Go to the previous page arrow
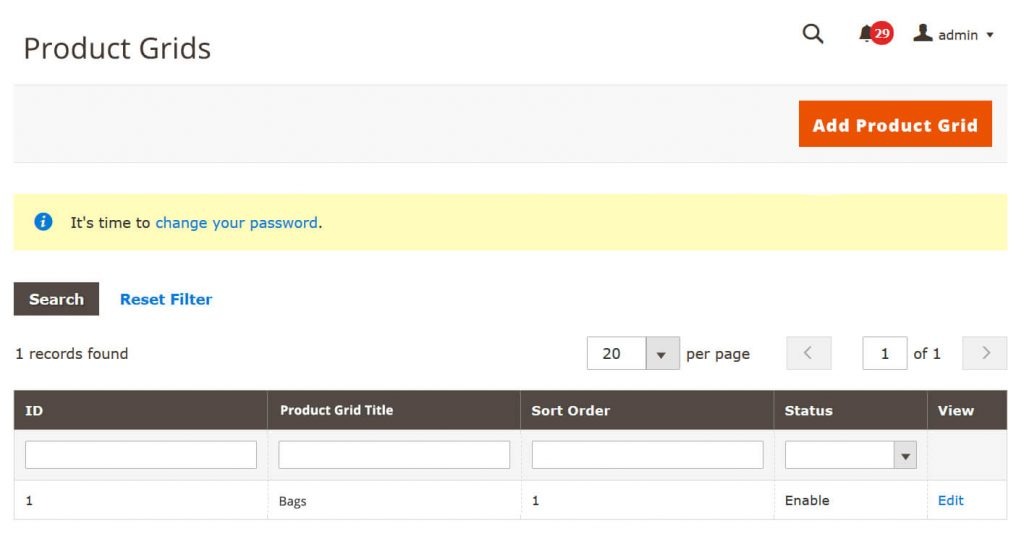The image size is (1024, 550). pyautogui.click(x=808, y=353)
